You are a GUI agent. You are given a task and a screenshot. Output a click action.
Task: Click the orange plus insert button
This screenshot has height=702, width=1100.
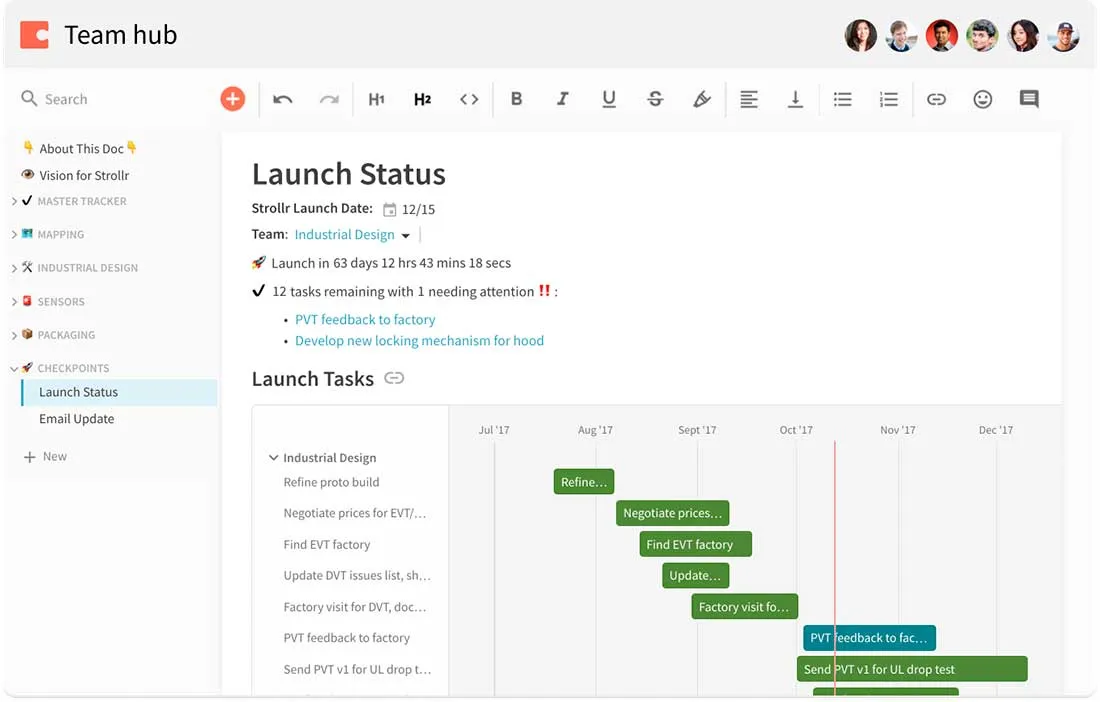click(232, 99)
